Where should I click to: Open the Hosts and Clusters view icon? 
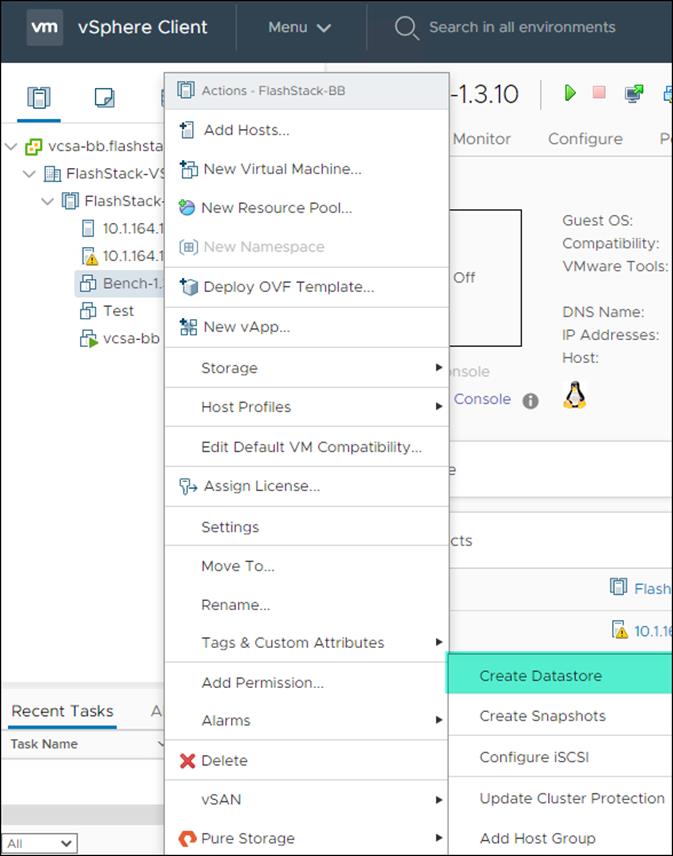[x=39, y=98]
